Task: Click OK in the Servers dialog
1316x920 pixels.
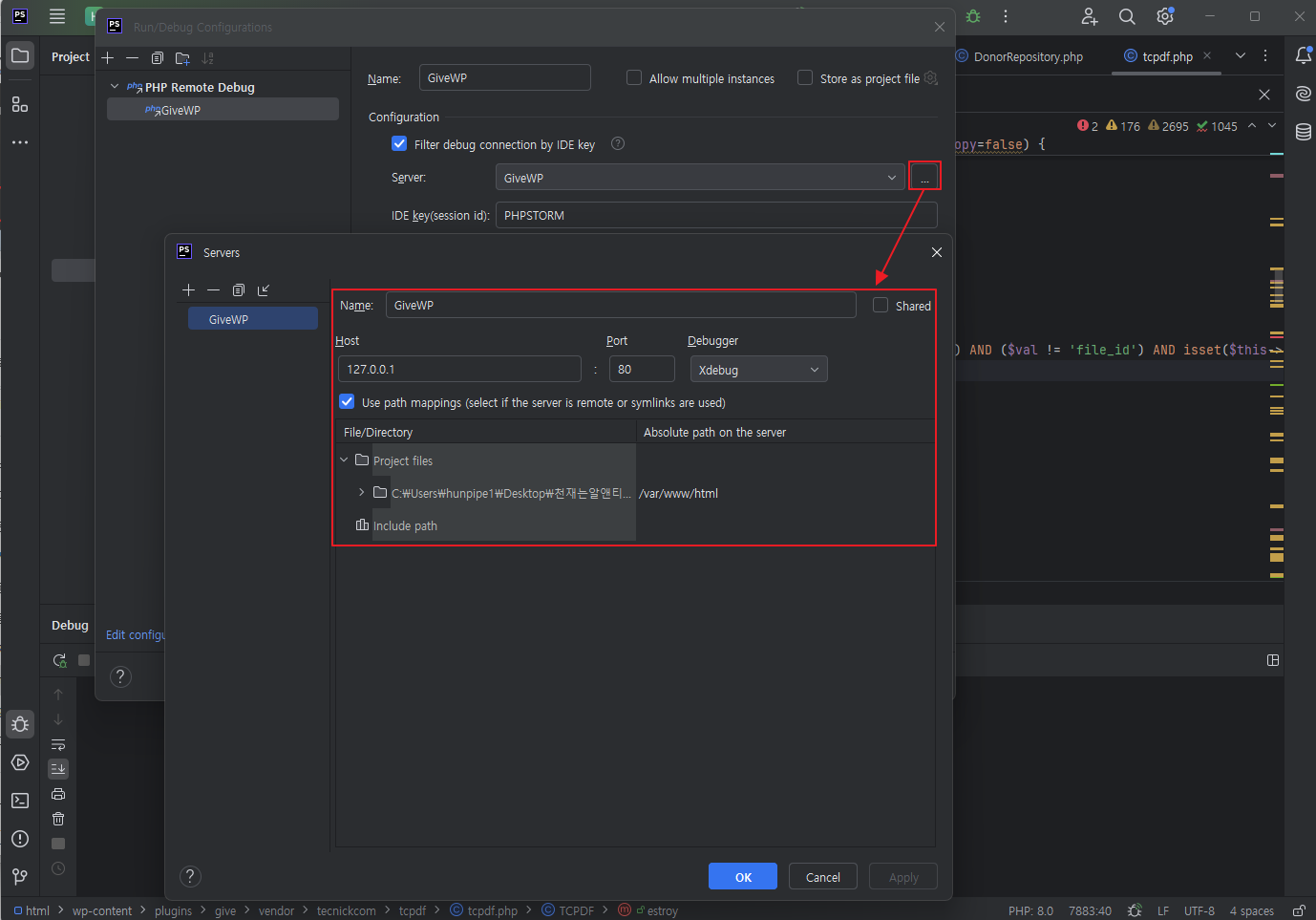Action: tap(743, 877)
